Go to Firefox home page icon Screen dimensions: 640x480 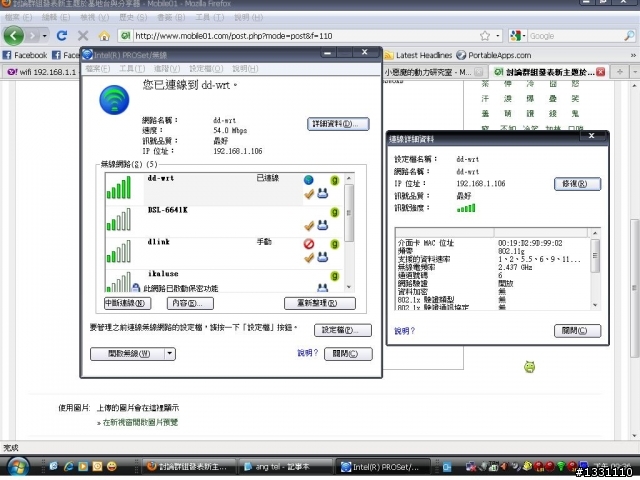click(x=104, y=36)
